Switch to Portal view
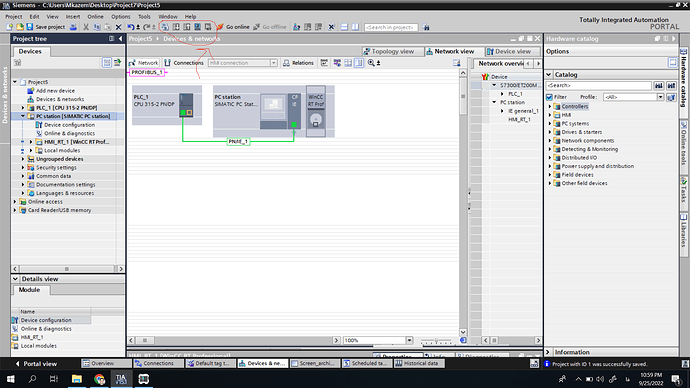 click(36, 363)
